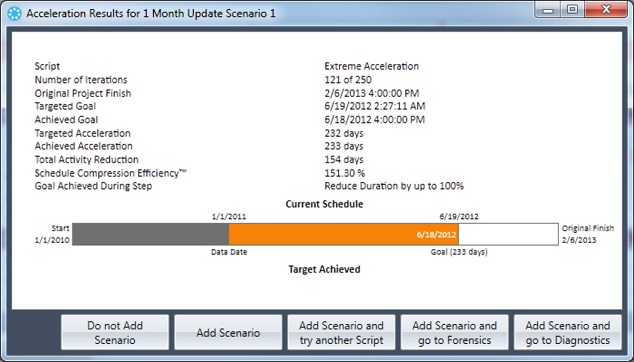Click the Current Schedule heading
This screenshot has width=634, height=362.
[x=324, y=204]
